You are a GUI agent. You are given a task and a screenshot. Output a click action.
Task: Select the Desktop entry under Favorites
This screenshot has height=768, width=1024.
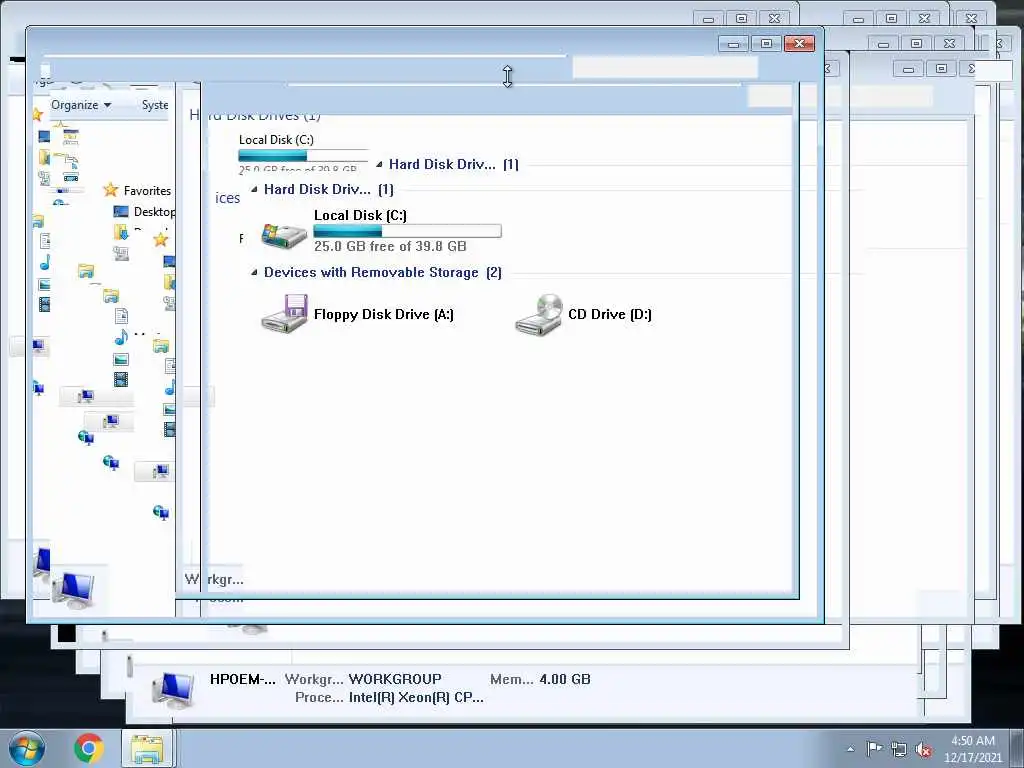[x=154, y=212]
